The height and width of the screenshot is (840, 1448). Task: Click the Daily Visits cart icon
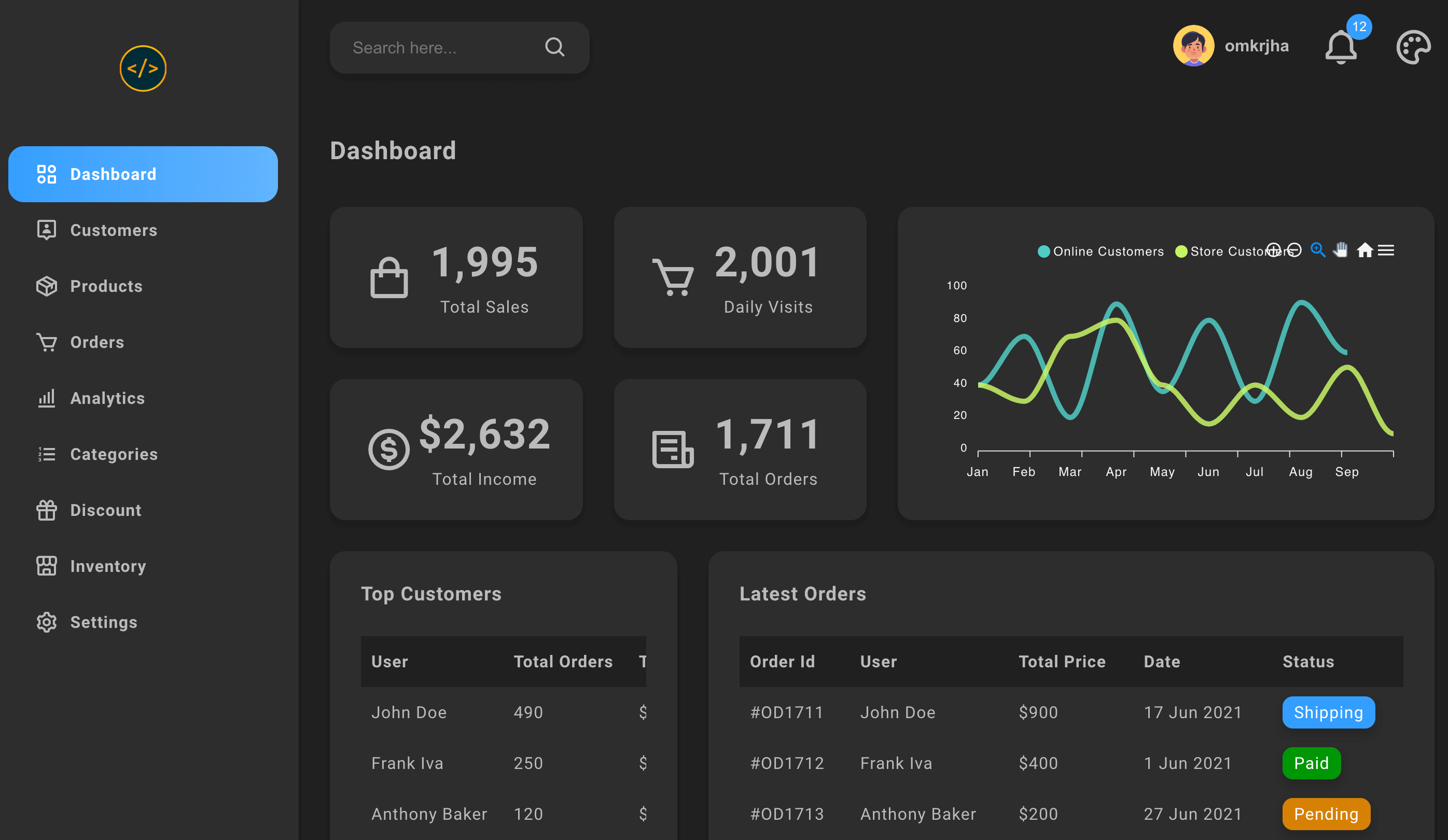(673, 277)
